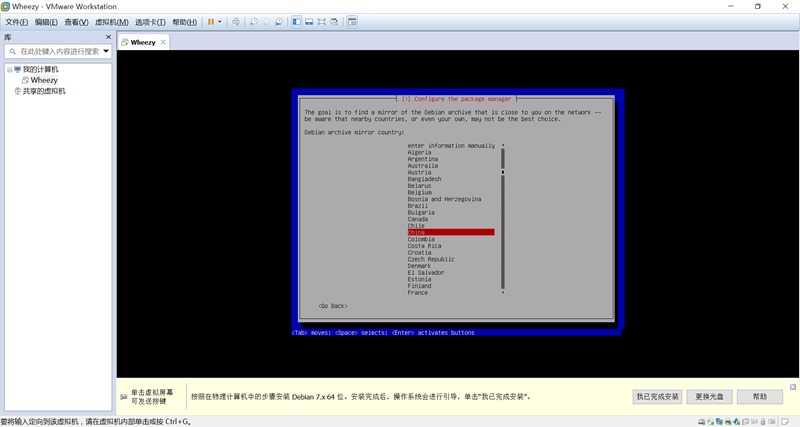
Task: Open the dropdown arrow beside the pause icon
Action: [x=220, y=22]
